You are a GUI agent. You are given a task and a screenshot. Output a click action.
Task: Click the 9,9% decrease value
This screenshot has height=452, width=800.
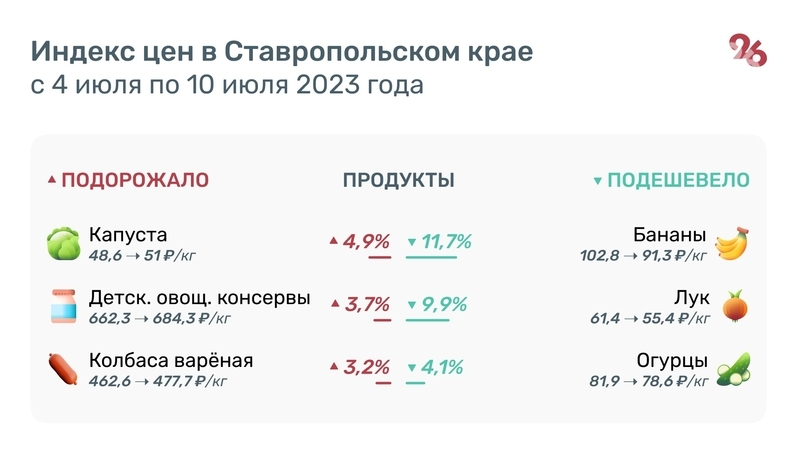tap(444, 304)
